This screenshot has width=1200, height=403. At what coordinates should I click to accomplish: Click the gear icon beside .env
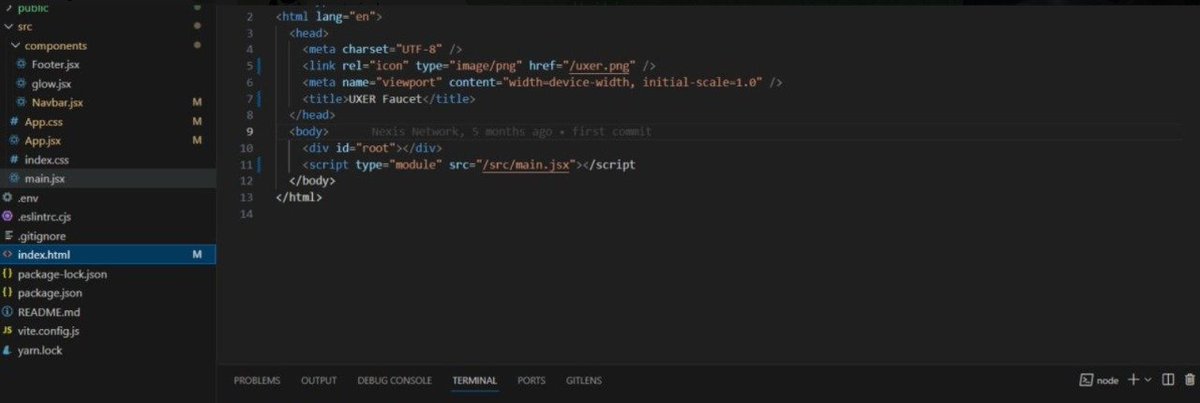coord(7,197)
